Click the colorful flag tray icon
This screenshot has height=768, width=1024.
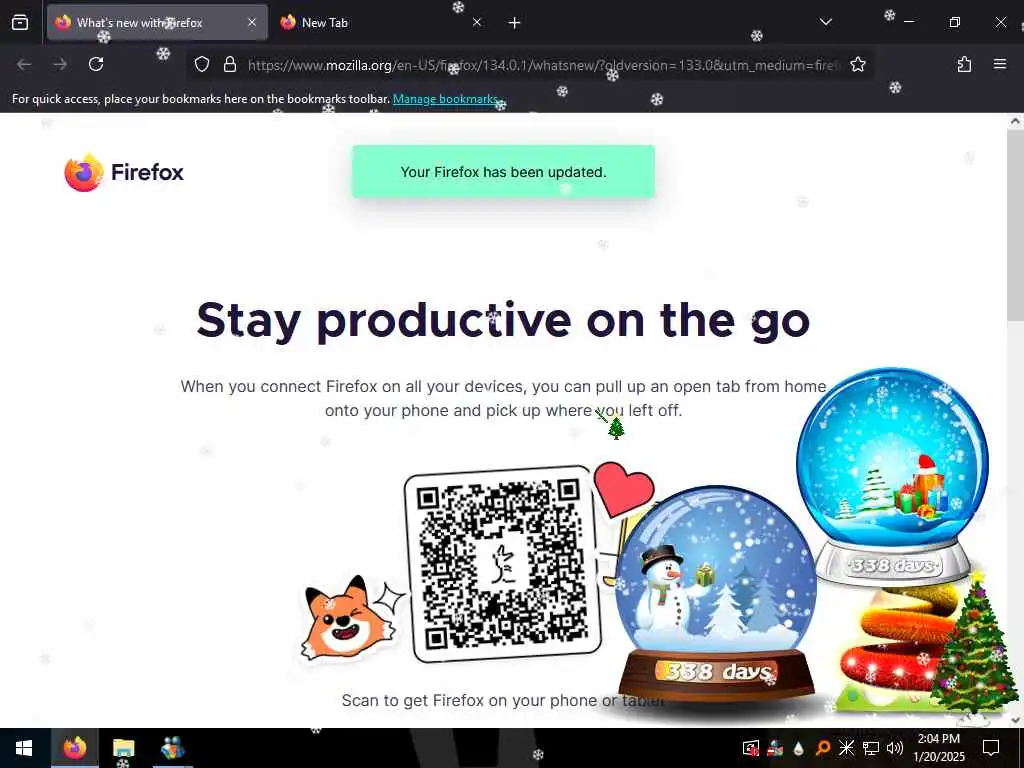pyautogui.click(x=775, y=748)
